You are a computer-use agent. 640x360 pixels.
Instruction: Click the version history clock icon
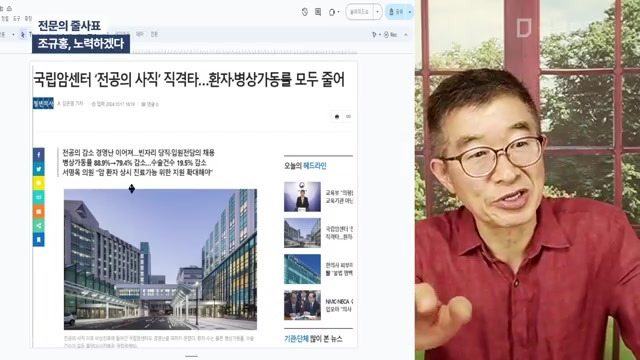pyautogui.click(x=305, y=12)
